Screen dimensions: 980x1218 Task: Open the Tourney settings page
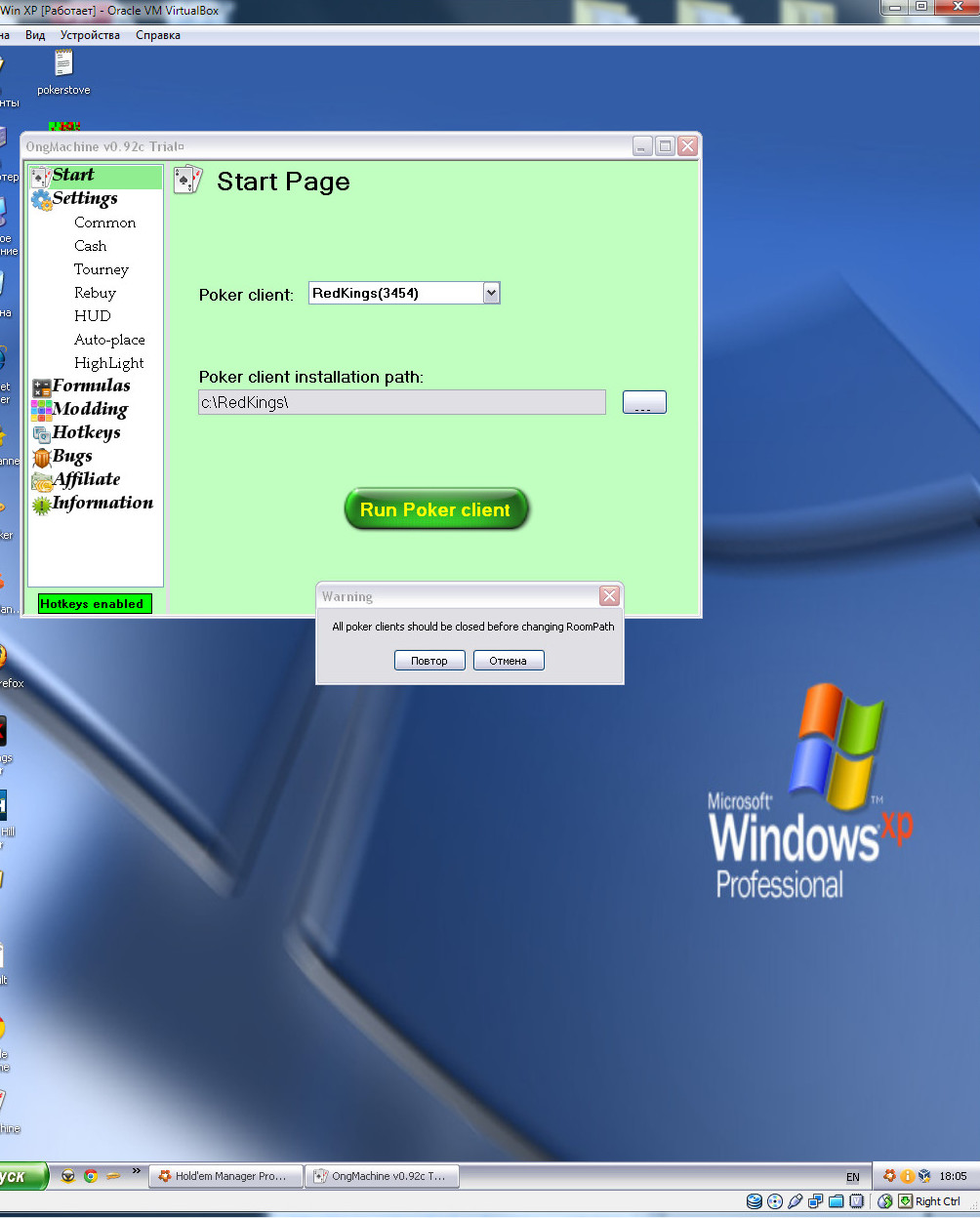(101, 269)
